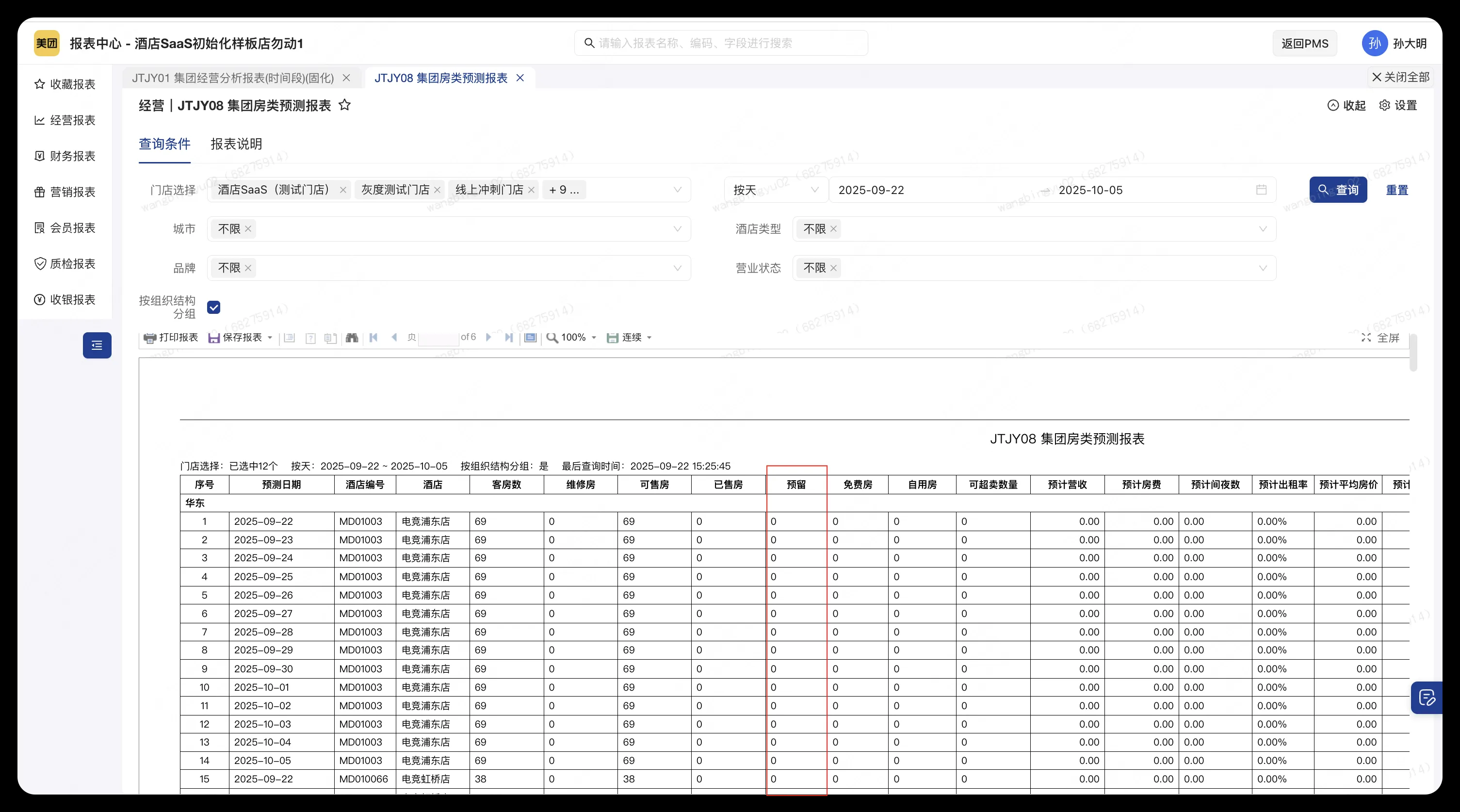Viewport: 1460px width, 812px height.
Task: Show the +9 more selected stores
Action: [x=564, y=190]
